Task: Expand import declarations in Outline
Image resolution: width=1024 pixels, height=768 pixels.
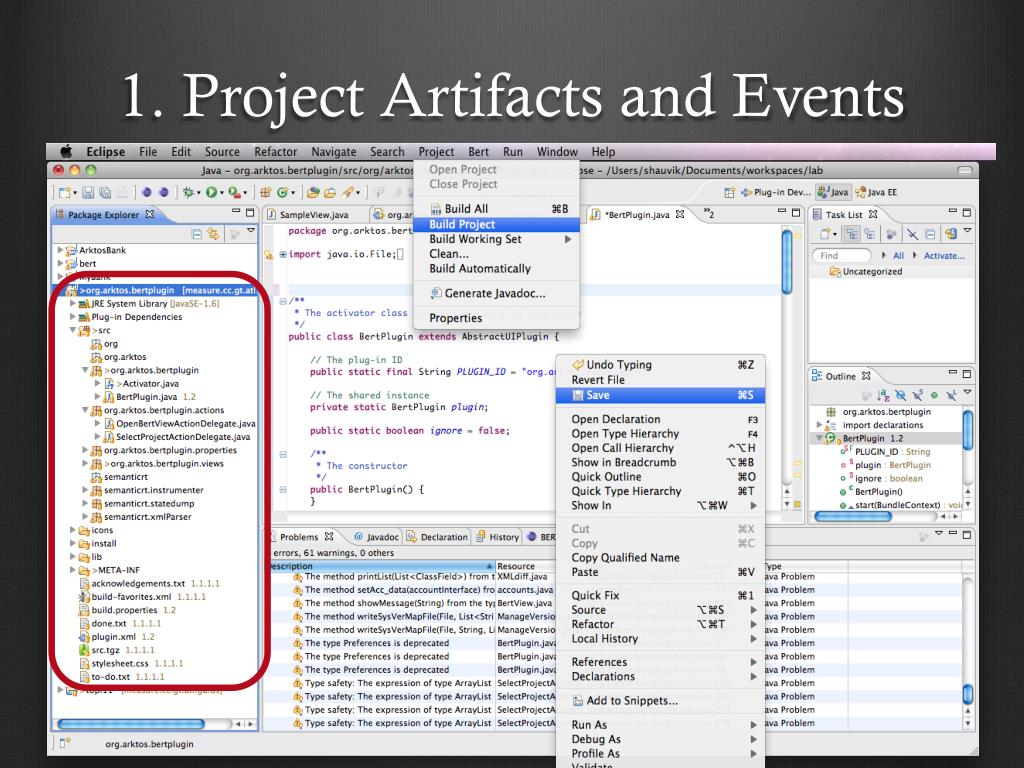Action: [820, 424]
